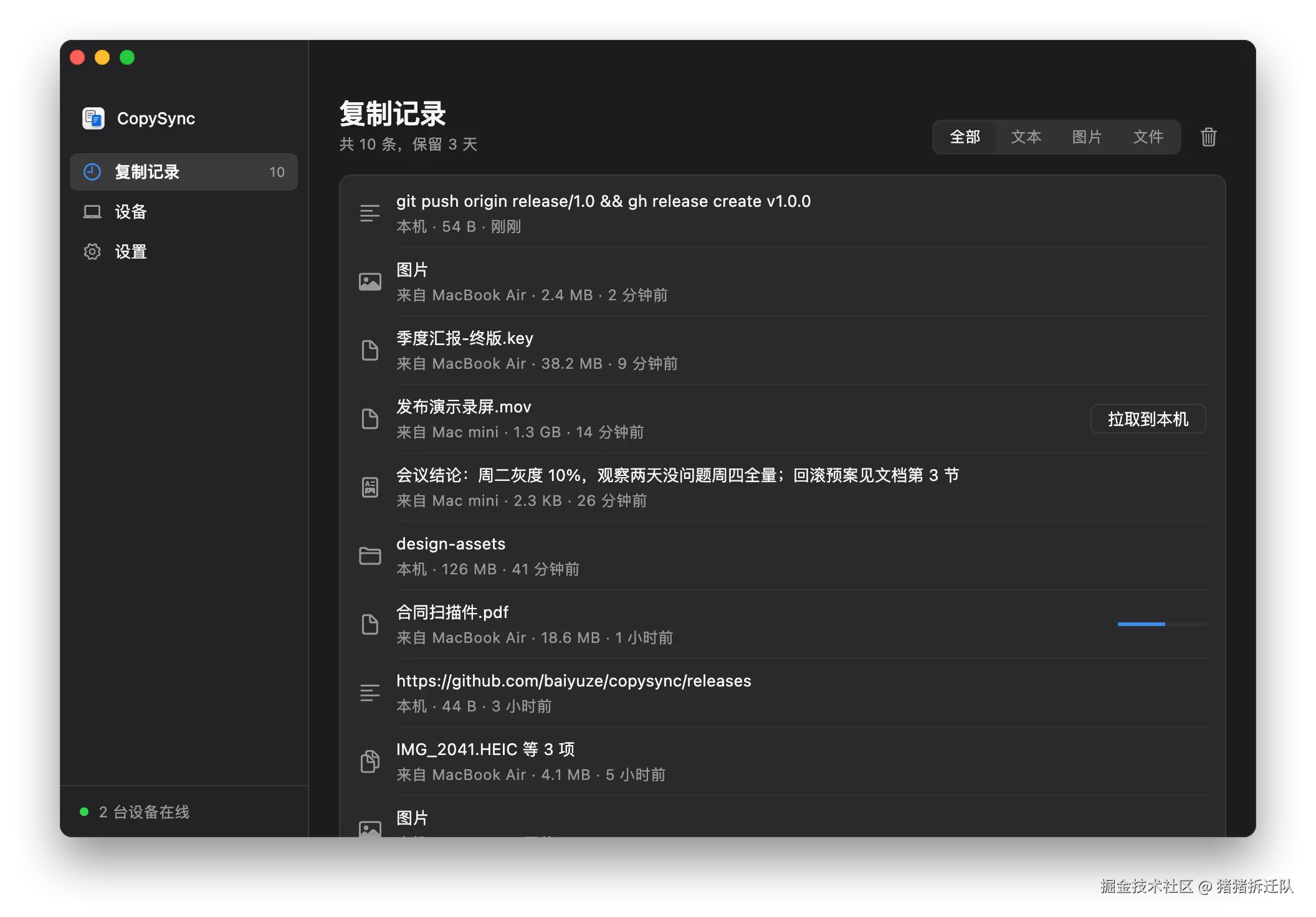Select the design-assets entry name
The image size is (1316, 917).
451,544
